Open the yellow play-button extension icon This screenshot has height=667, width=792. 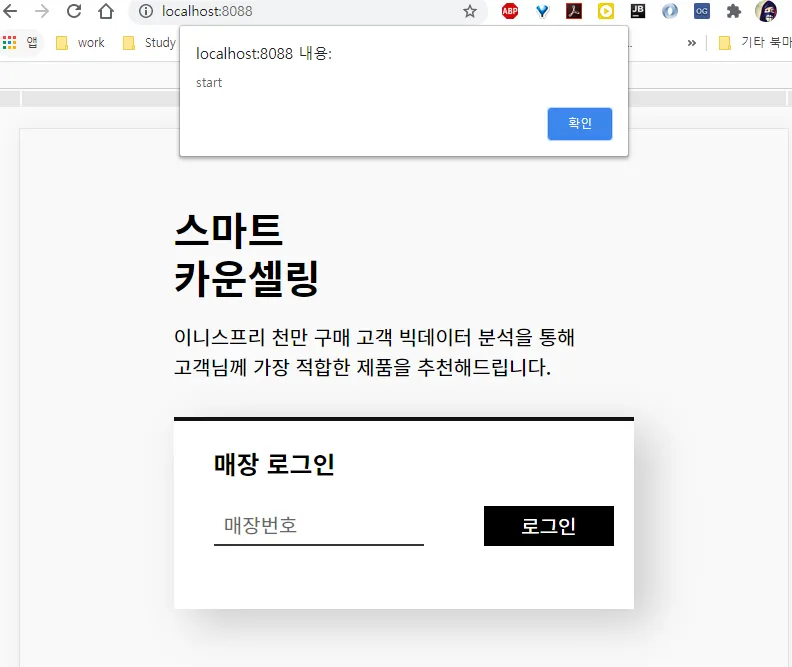(x=606, y=11)
